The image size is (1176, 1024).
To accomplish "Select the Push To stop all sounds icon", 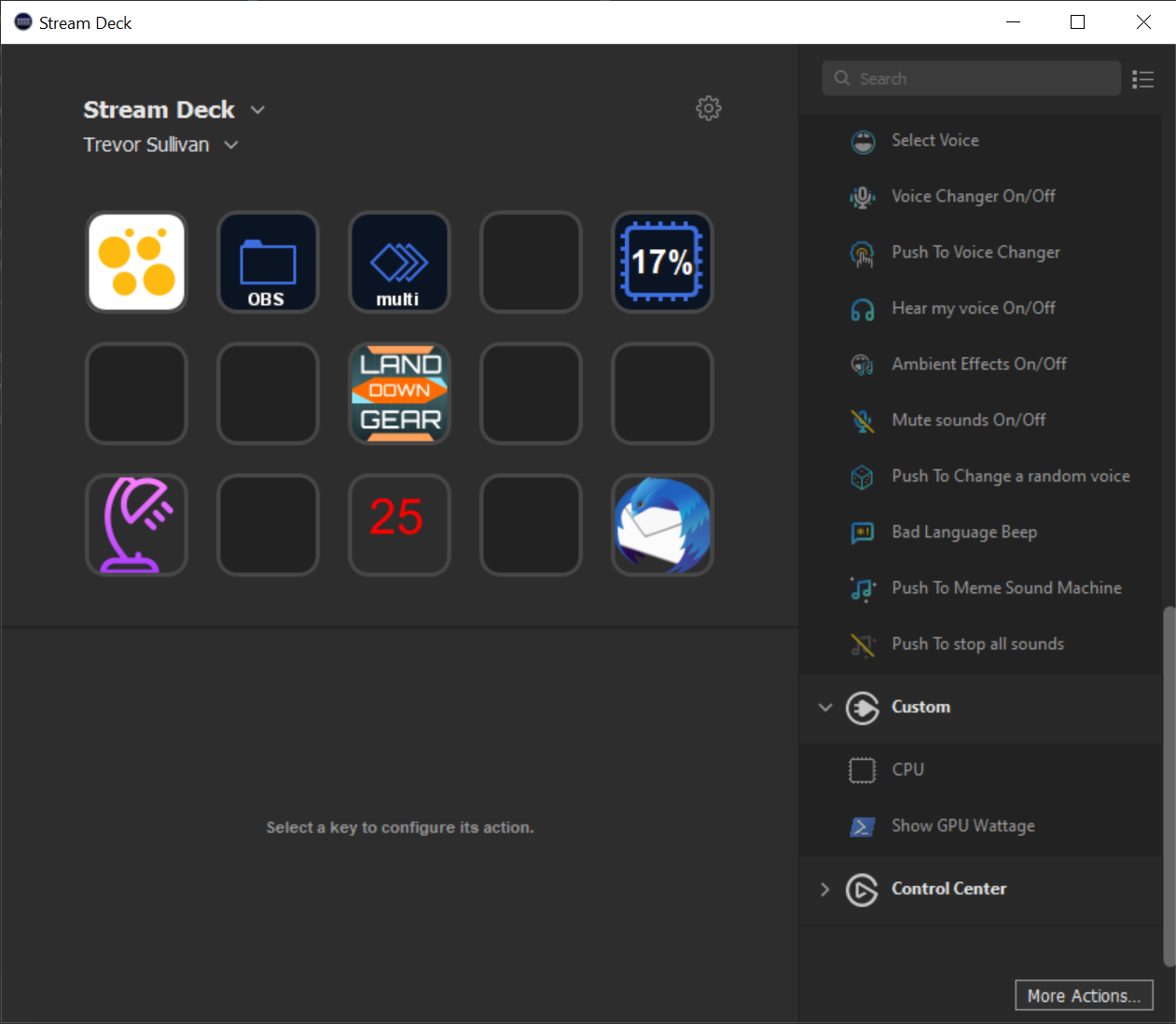I will [863, 644].
